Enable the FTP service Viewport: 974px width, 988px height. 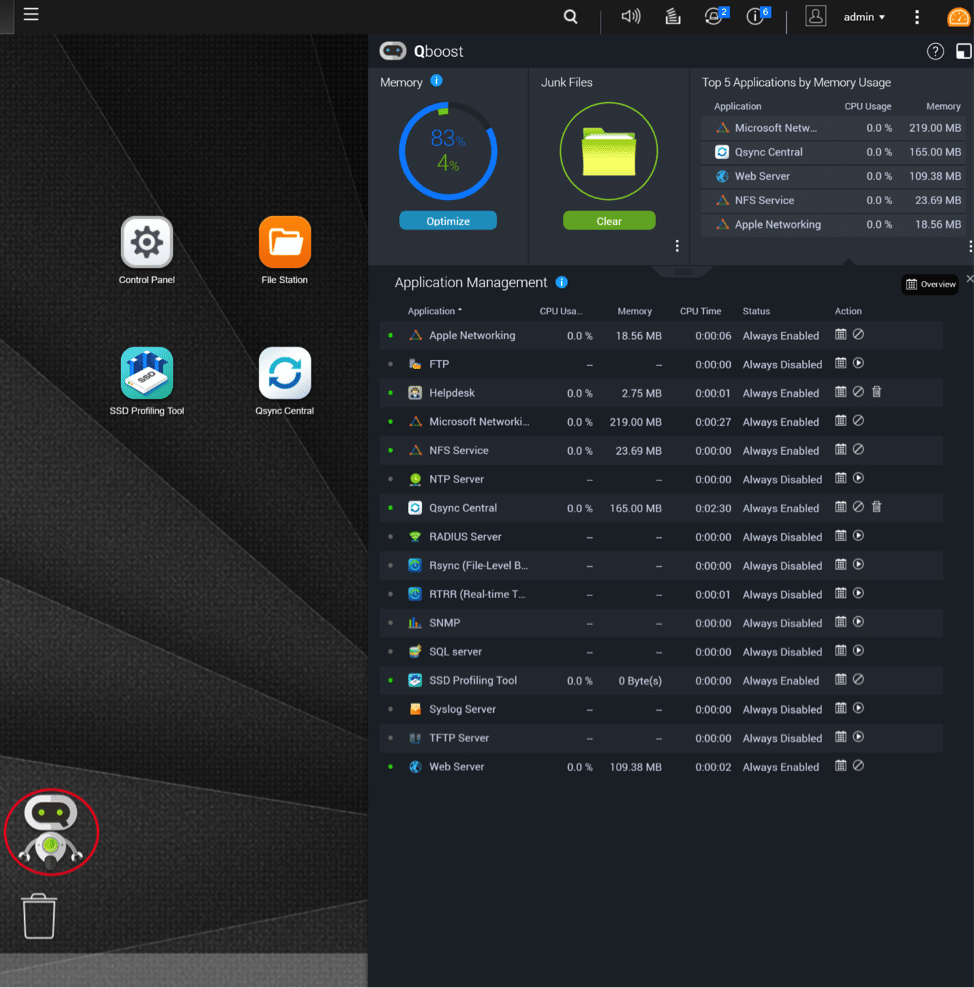pos(858,363)
